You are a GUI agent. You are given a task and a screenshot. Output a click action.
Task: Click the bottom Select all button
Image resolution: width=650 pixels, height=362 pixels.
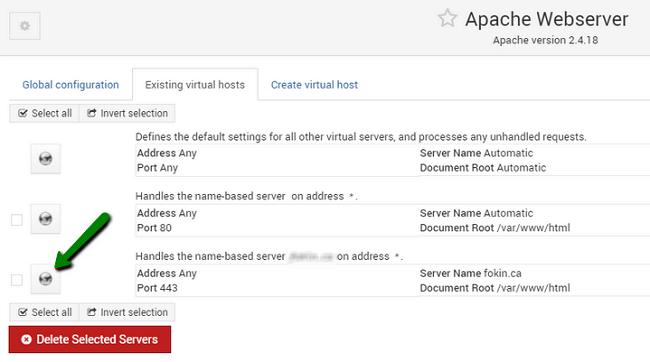pos(44,312)
